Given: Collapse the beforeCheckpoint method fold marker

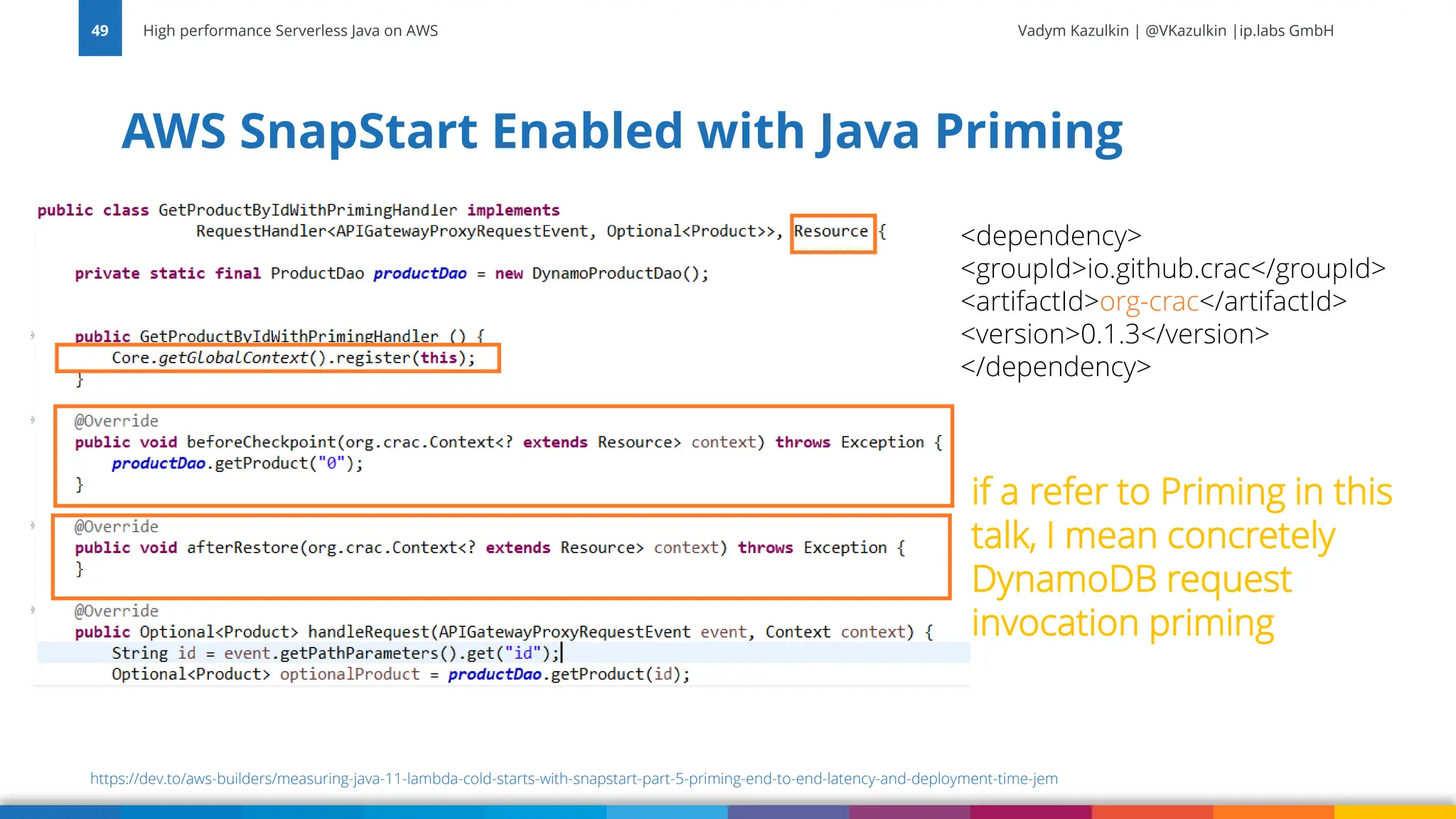Looking at the screenshot, I should point(33,420).
